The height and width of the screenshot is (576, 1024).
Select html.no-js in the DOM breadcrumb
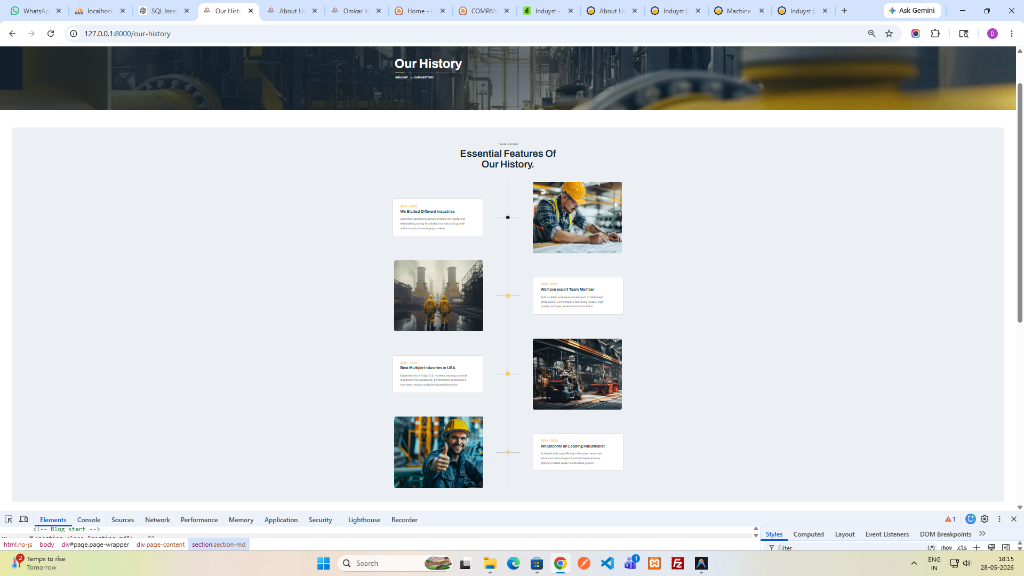click(18, 544)
